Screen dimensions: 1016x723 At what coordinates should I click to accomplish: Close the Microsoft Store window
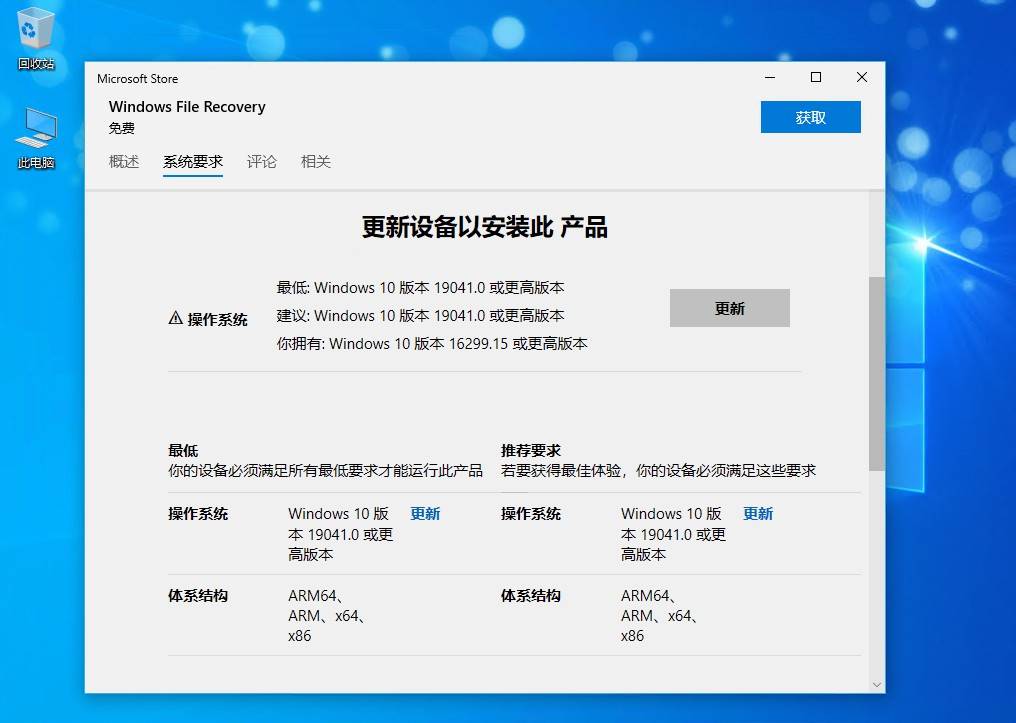tap(861, 78)
